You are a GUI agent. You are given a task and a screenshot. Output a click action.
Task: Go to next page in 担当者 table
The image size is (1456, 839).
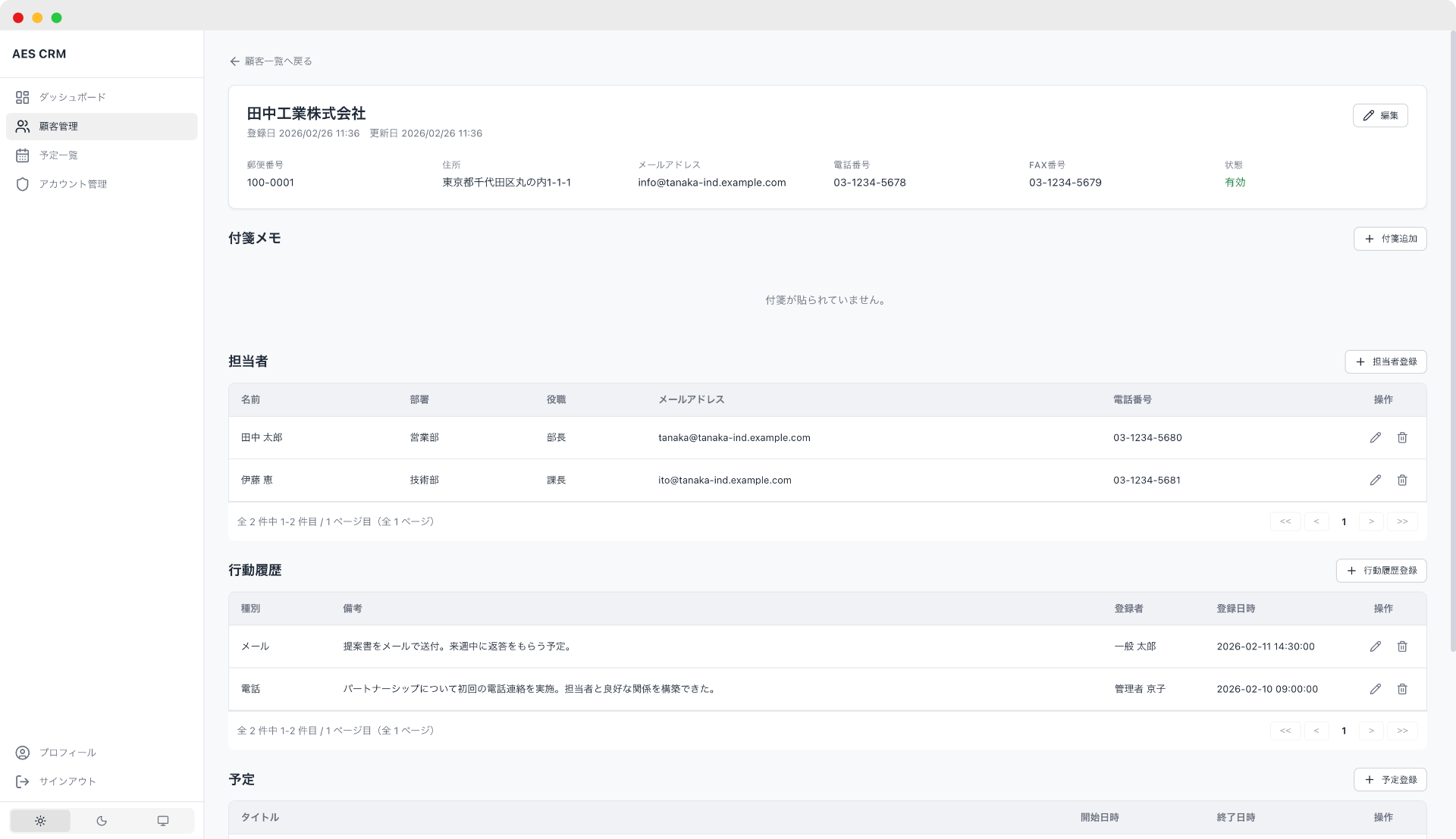tap(1370, 521)
